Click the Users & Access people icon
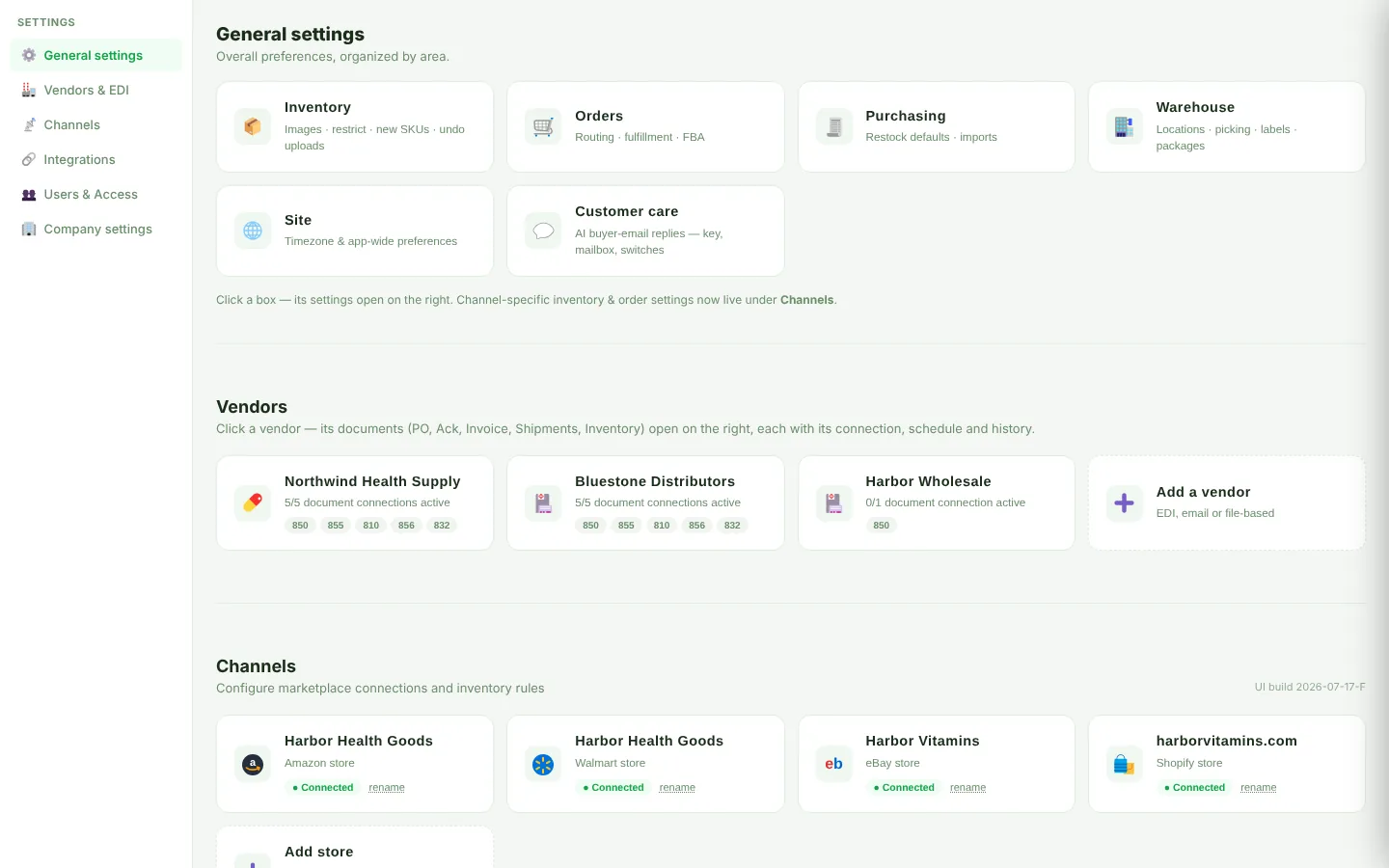The width and height of the screenshot is (1389, 868). [x=29, y=194]
